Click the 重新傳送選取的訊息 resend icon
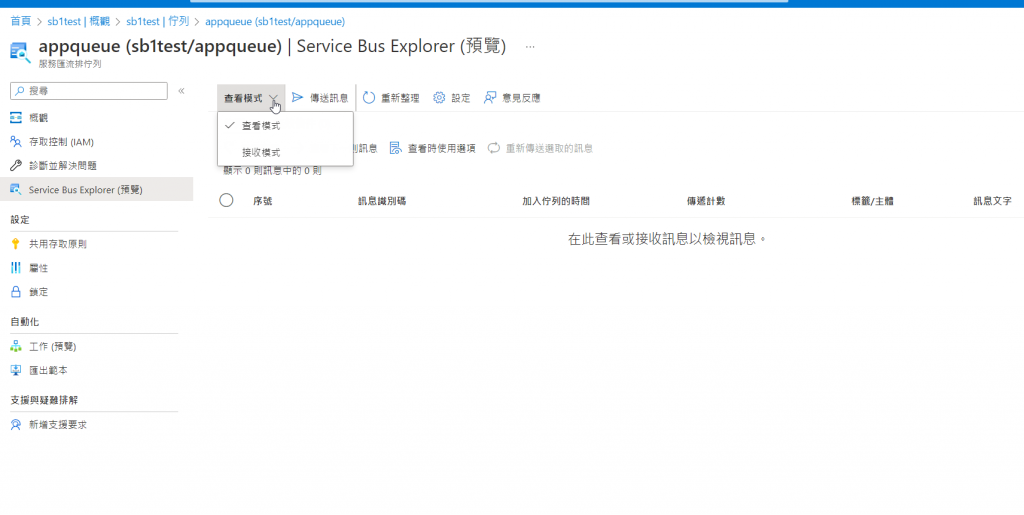 [x=494, y=148]
